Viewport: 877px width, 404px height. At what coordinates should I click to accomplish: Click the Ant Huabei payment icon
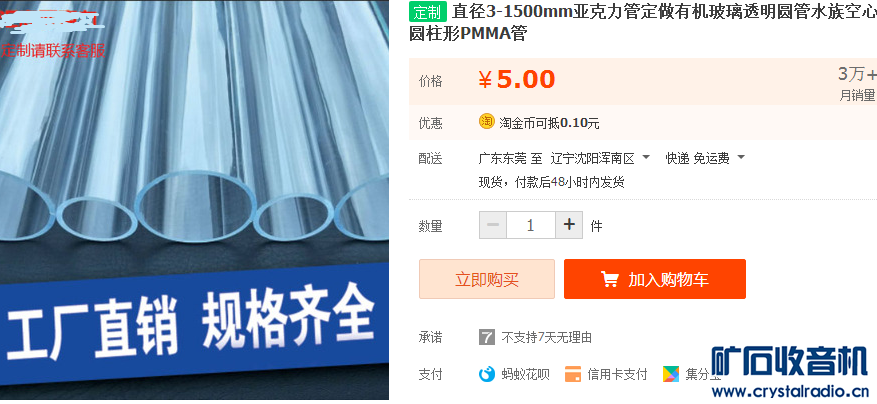click(487, 374)
